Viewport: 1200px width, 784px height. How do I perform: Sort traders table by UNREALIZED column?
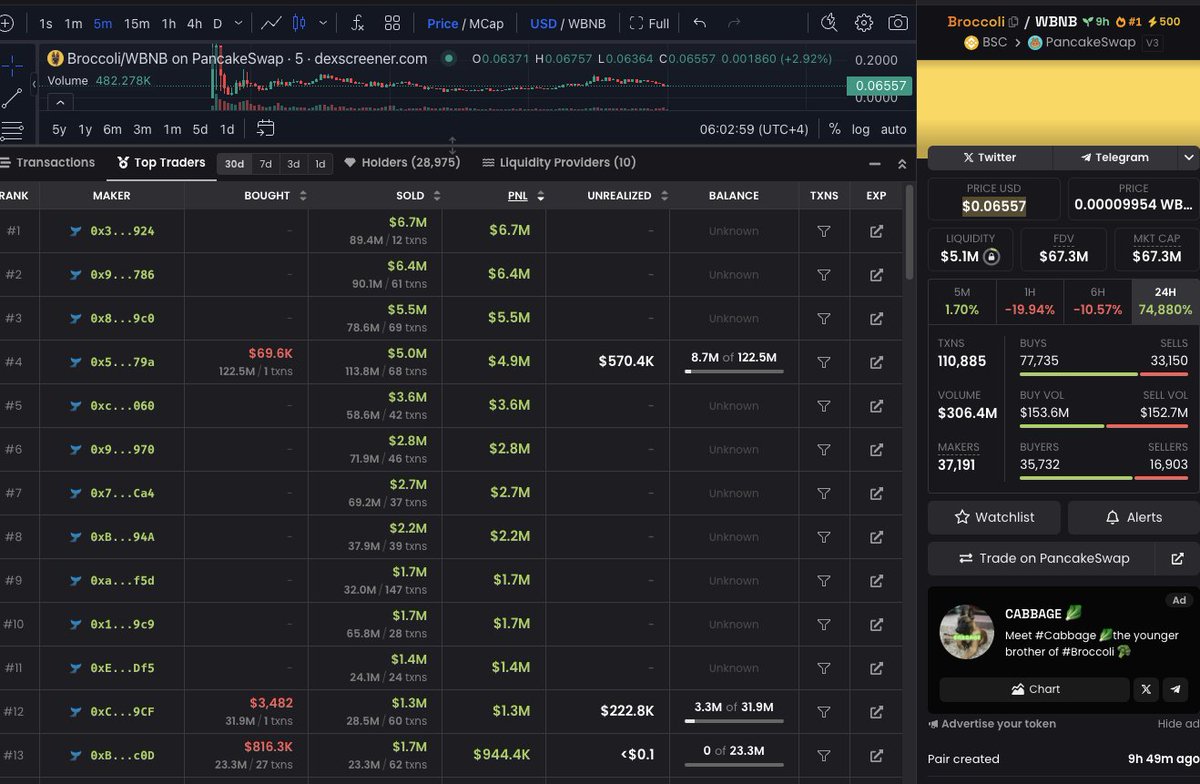point(627,196)
